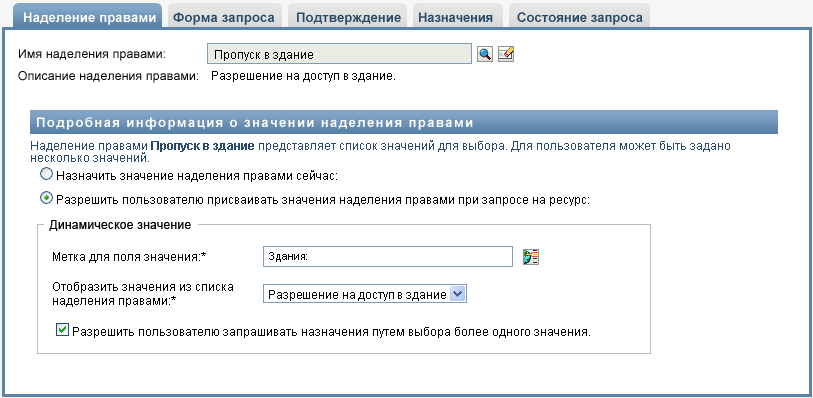The width and height of the screenshot is (813, 398).
Task: Click the magnifier search icon beside entitlement name
Action: click(485, 54)
